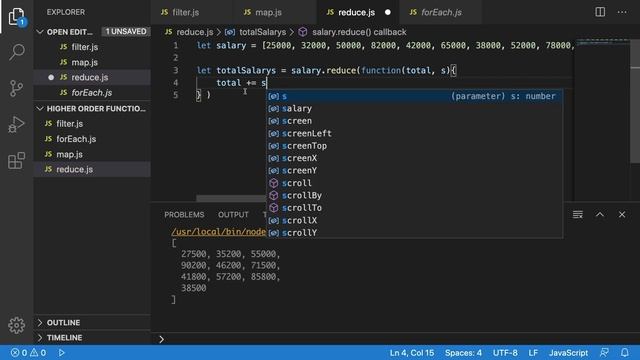Open the Output panel tab
Image resolution: width=640 pixels, height=360 pixels.
233,215
